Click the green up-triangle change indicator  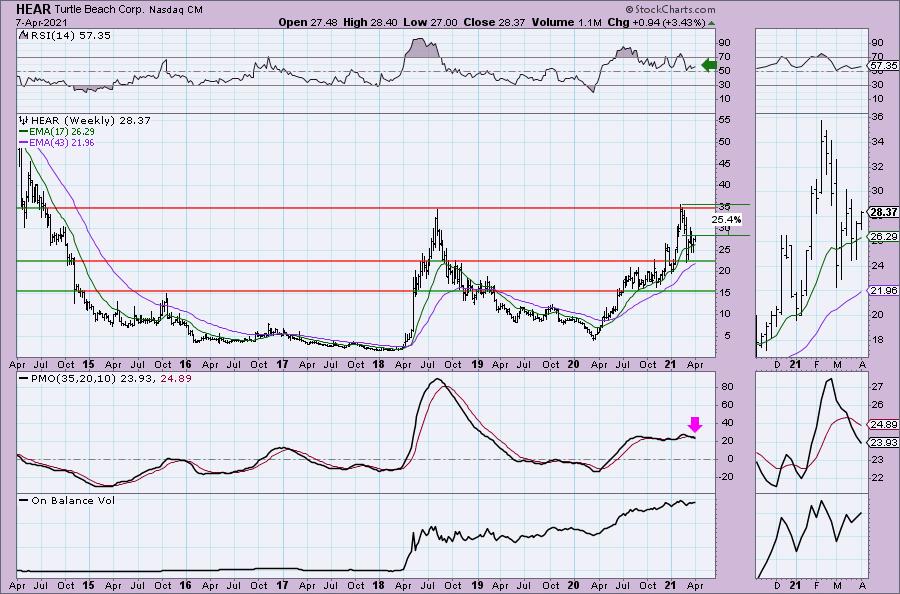[712, 23]
